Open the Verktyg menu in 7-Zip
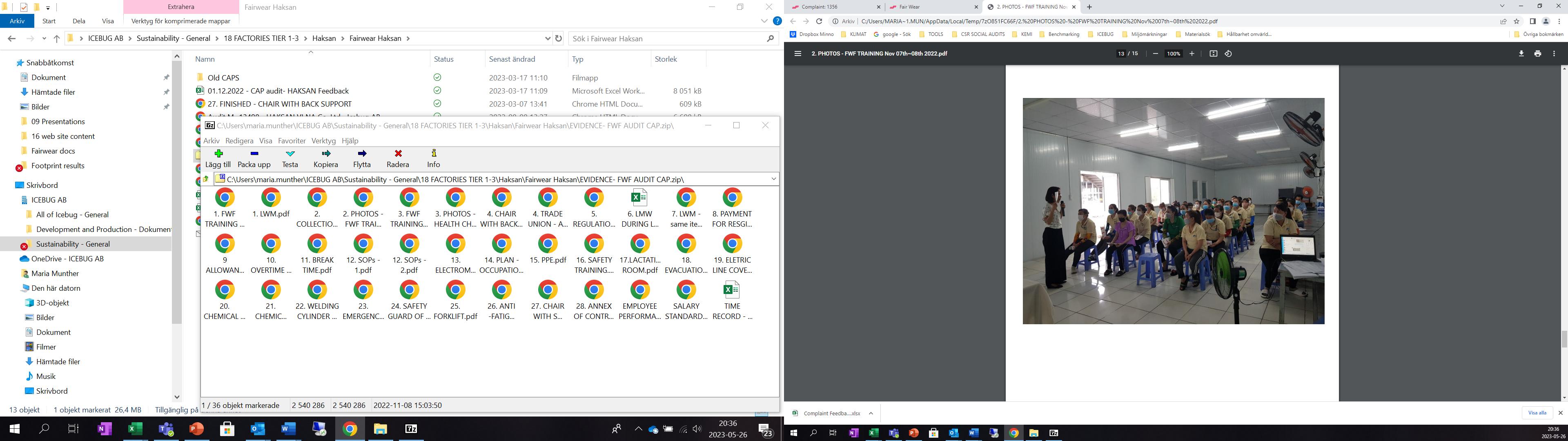 pyautogui.click(x=323, y=141)
